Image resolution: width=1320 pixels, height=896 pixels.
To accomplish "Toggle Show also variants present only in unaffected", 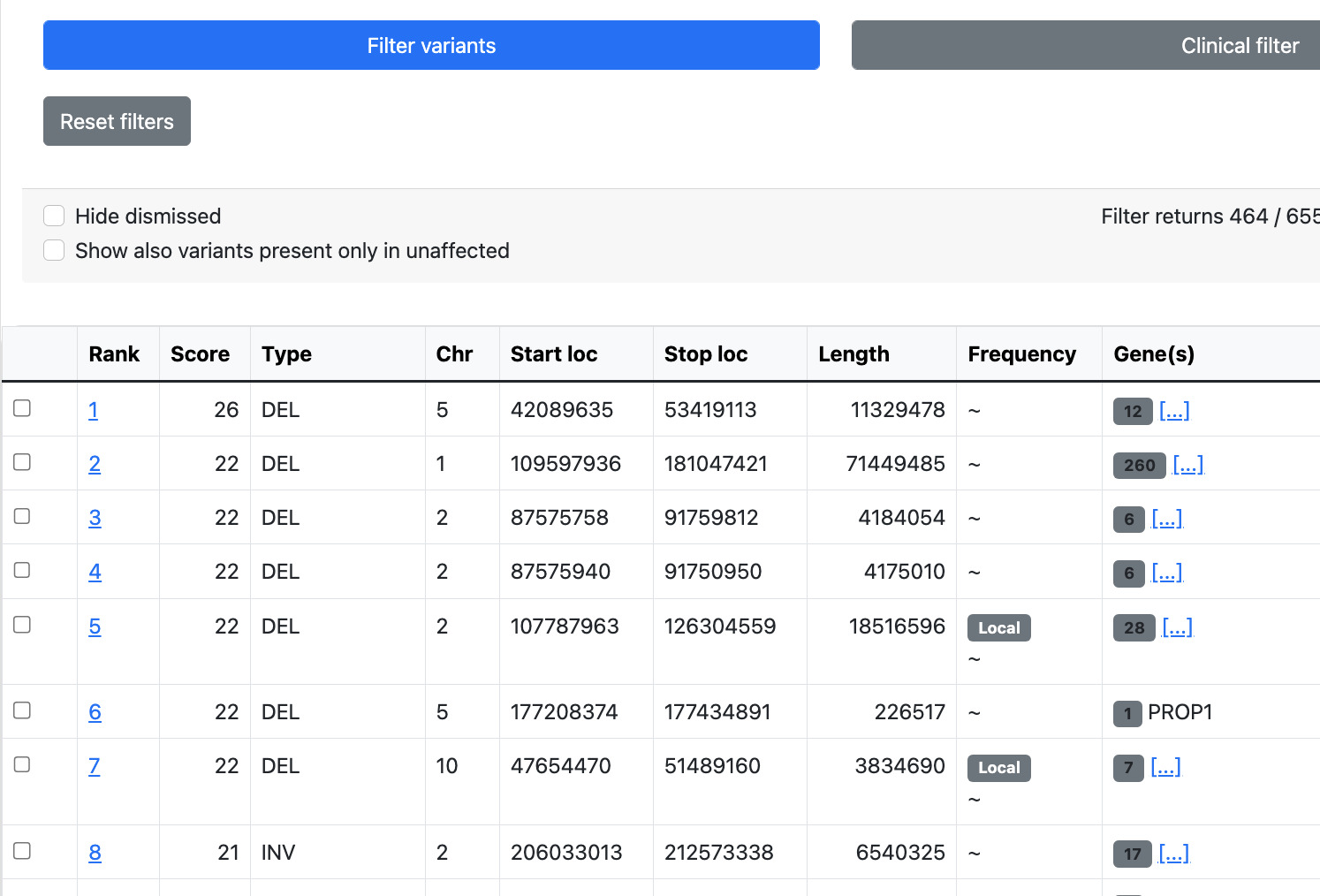I will pyautogui.click(x=54, y=250).
